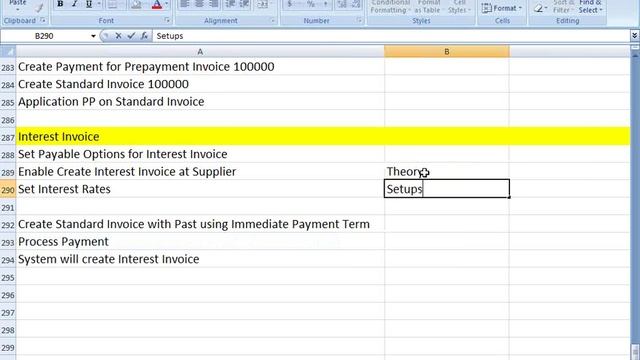640x360 pixels.
Task: Select cell 'Set Payable Options for Interest Invoice'
Action: (x=200, y=154)
